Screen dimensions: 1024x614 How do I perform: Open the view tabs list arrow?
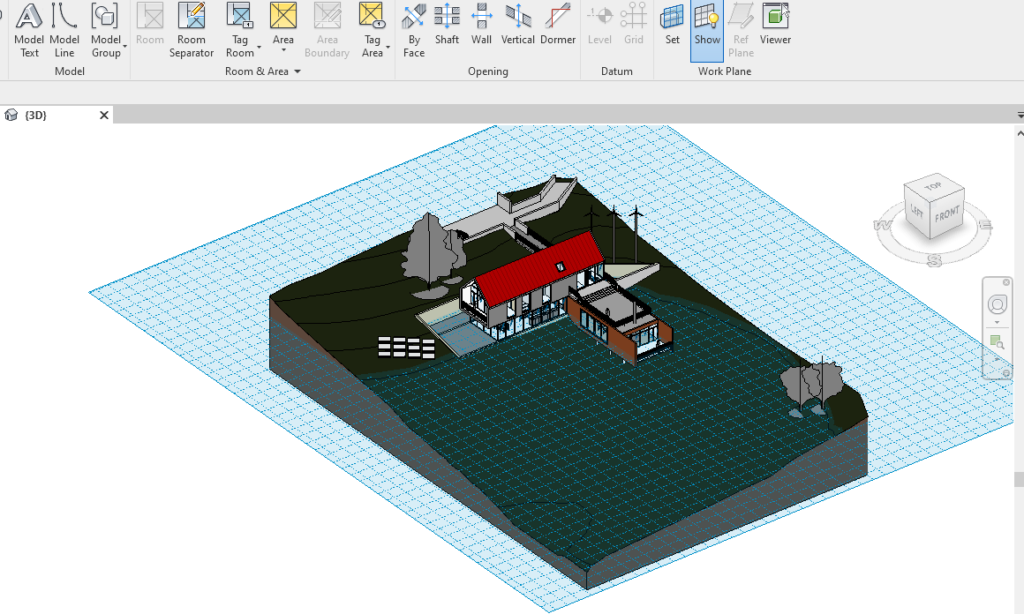[1020, 115]
